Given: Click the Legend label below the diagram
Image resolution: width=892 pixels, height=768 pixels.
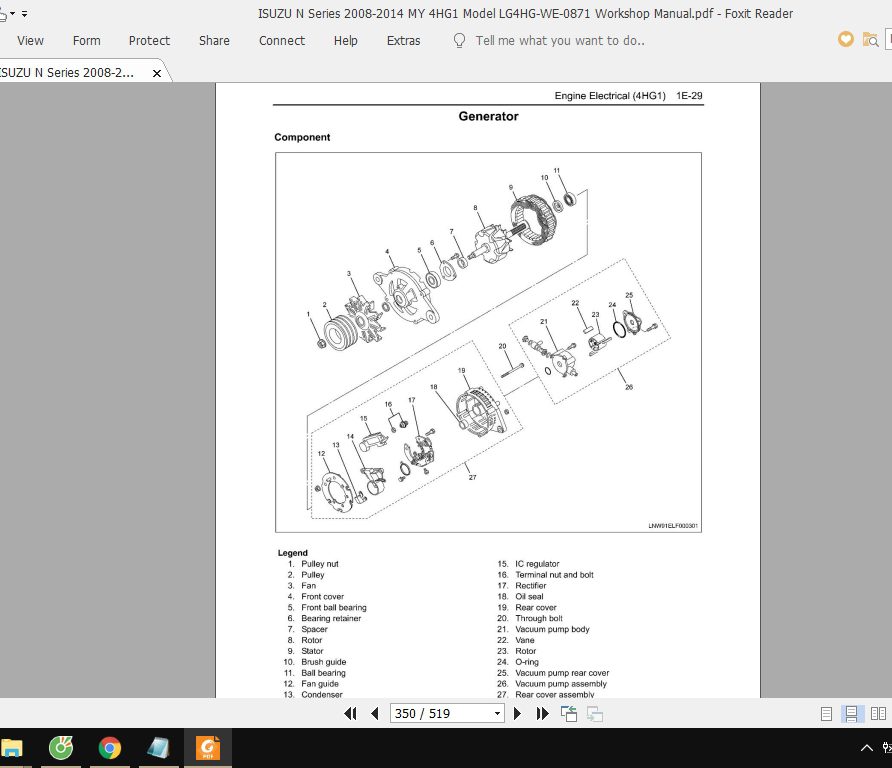Looking at the screenshot, I should coord(292,552).
